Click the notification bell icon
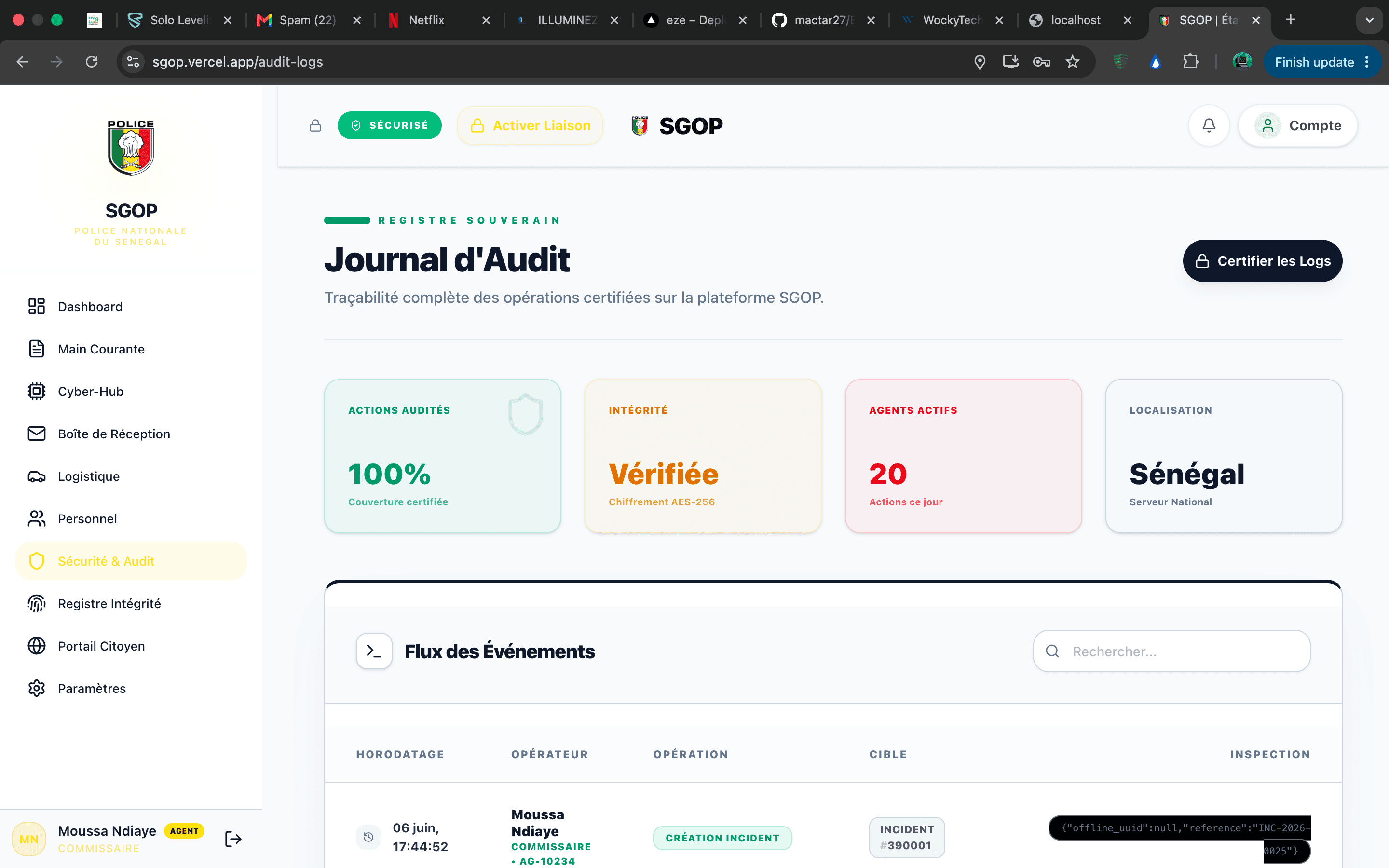The image size is (1389, 868). [x=1209, y=125]
